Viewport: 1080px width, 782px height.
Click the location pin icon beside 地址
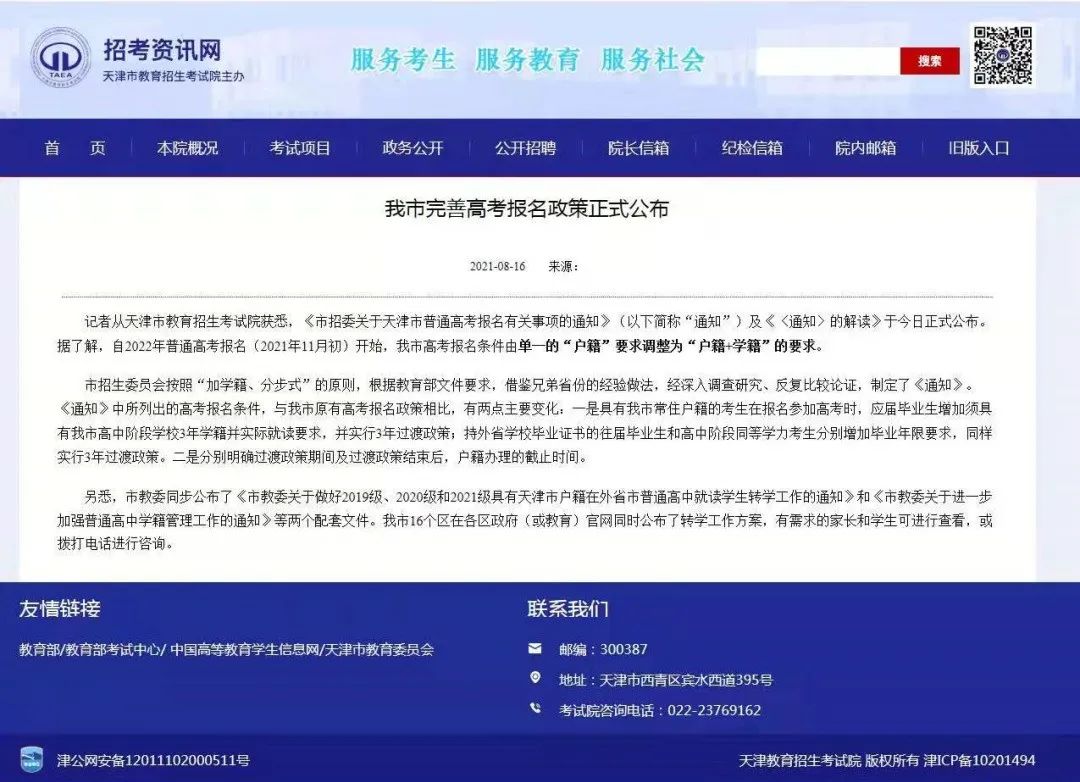click(535, 678)
